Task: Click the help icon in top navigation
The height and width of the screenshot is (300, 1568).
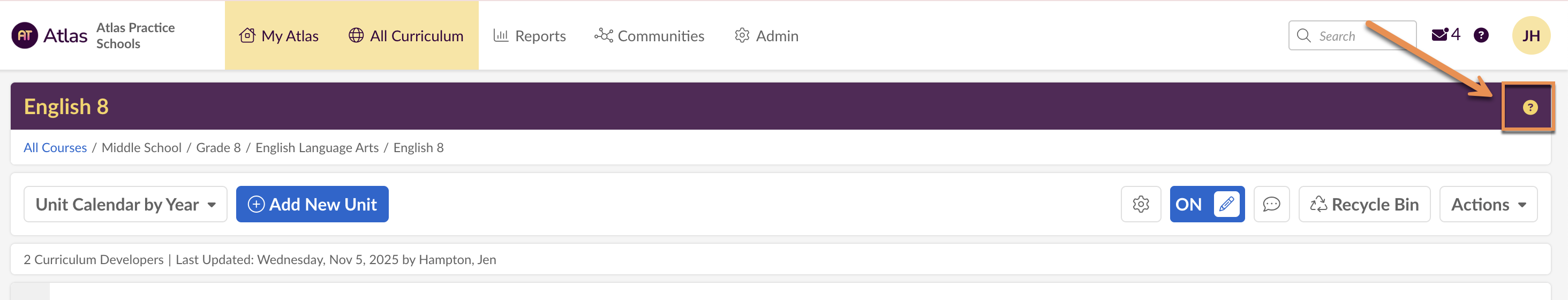Action: (x=1481, y=35)
